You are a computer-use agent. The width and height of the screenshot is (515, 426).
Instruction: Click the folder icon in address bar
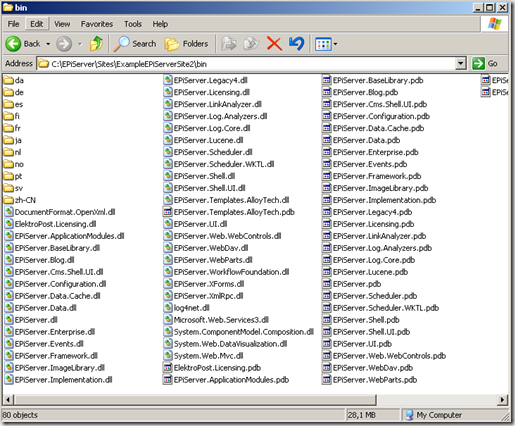[43, 63]
